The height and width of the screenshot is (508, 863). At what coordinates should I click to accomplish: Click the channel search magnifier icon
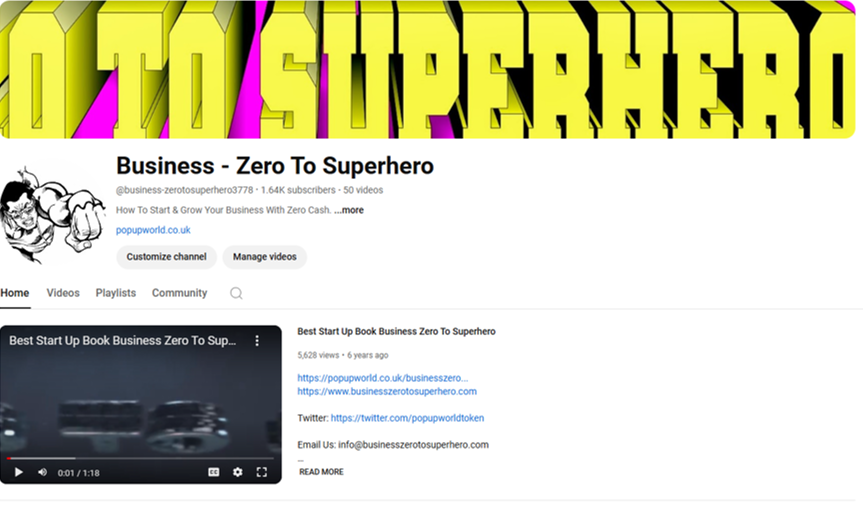(x=236, y=293)
